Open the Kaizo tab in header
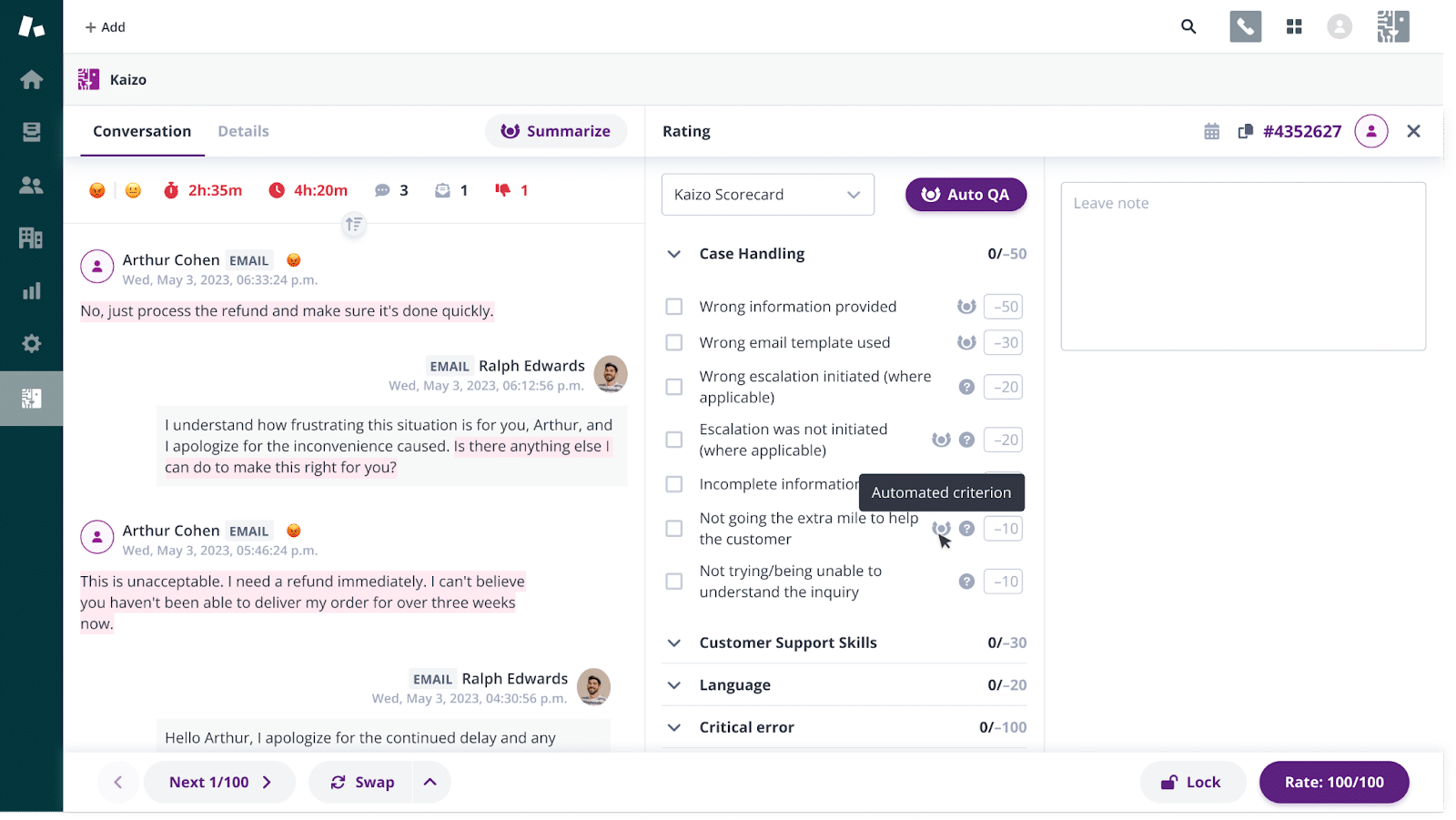 (113, 79)
